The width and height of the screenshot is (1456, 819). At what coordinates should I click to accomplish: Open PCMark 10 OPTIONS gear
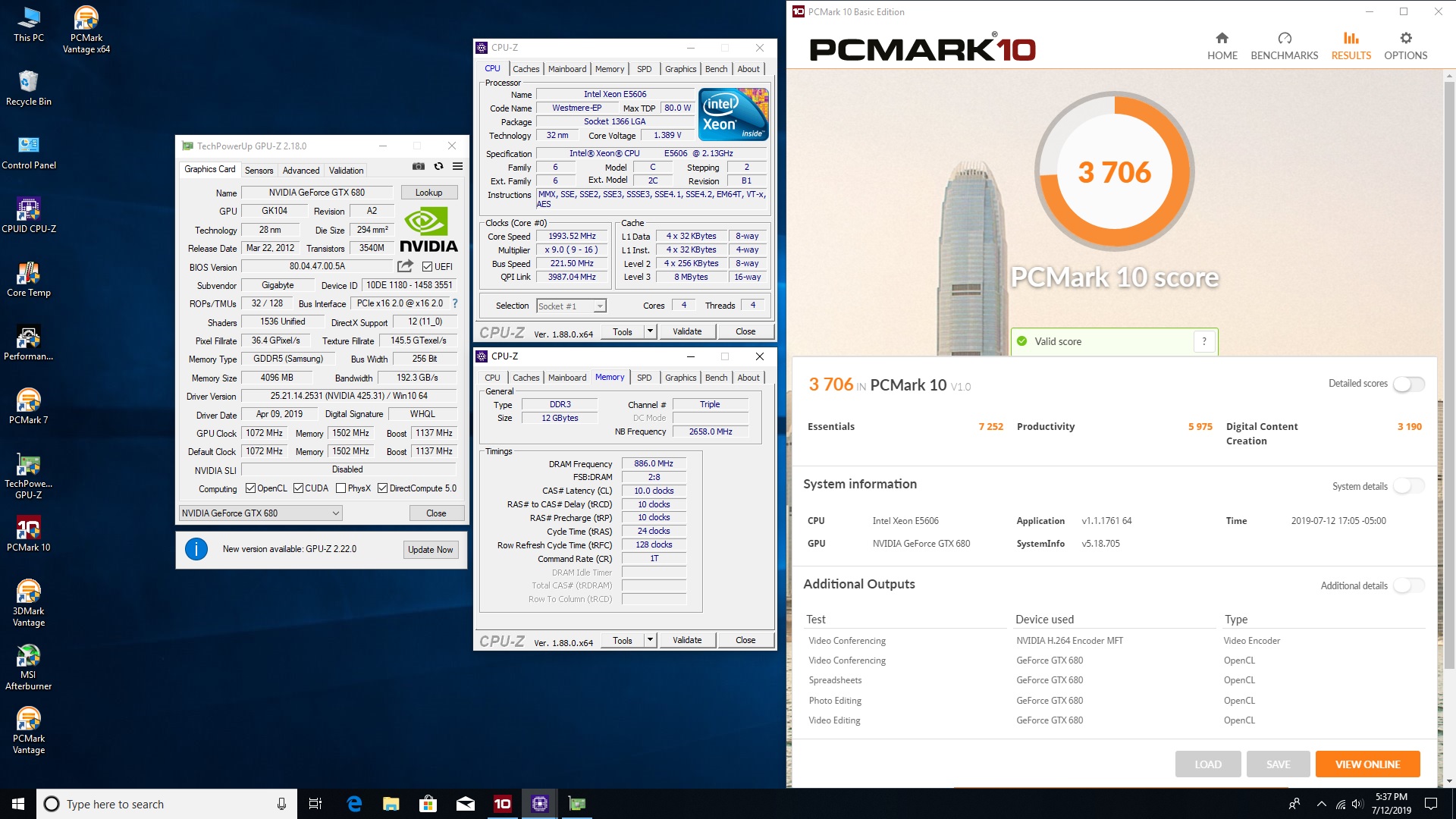click(1406, 46)
